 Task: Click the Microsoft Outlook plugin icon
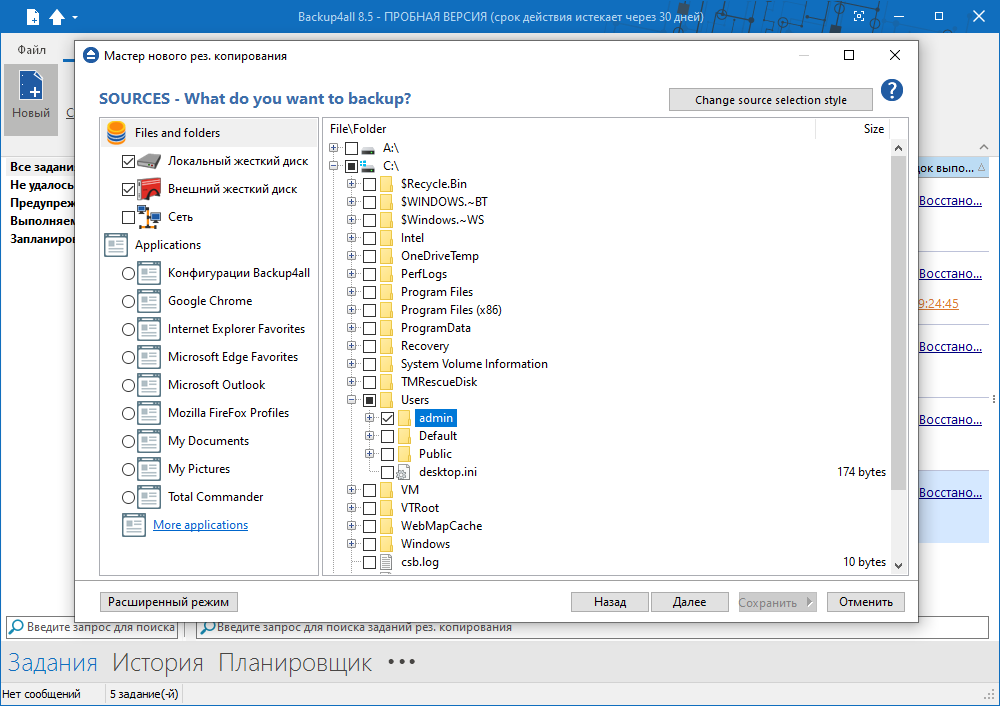pos(149,385)
